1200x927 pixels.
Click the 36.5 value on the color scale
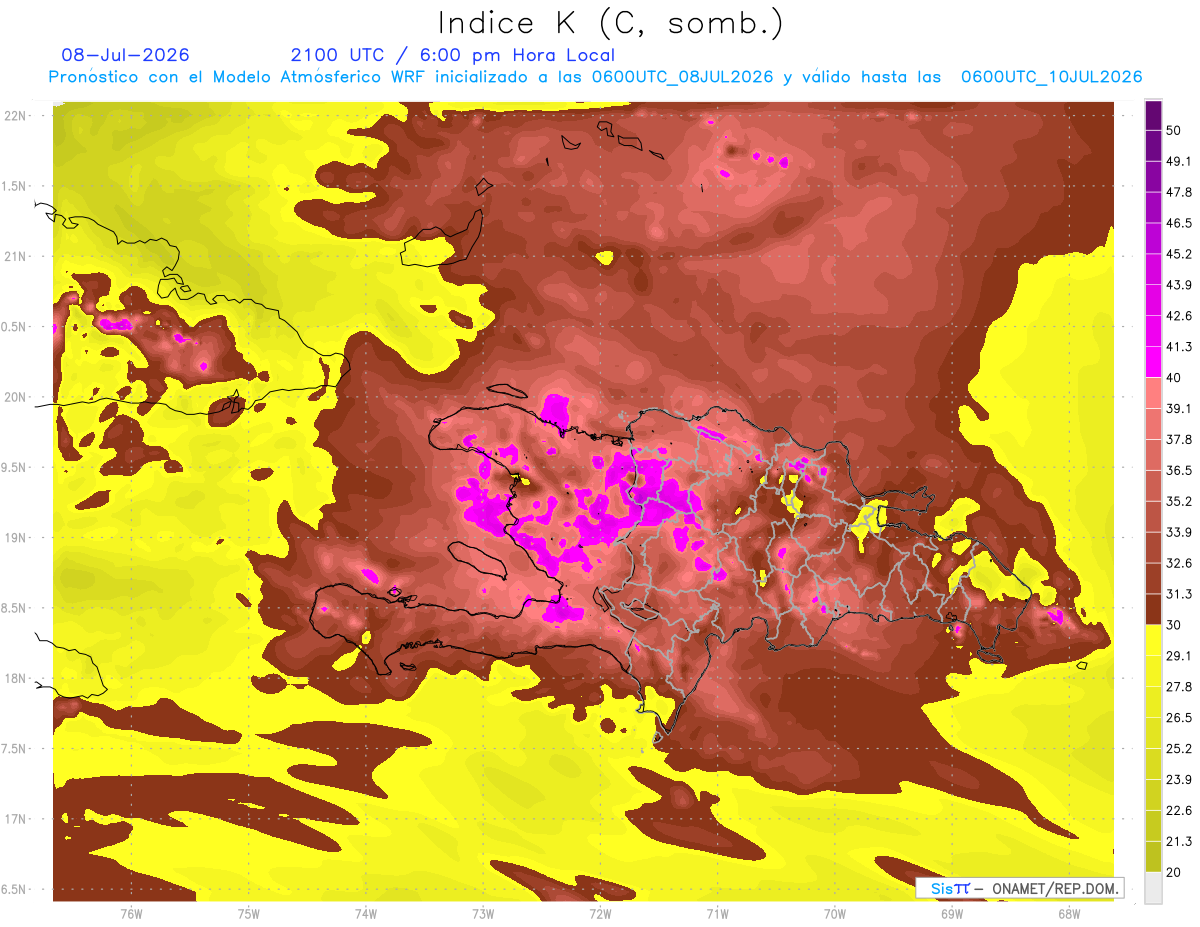1179,470
